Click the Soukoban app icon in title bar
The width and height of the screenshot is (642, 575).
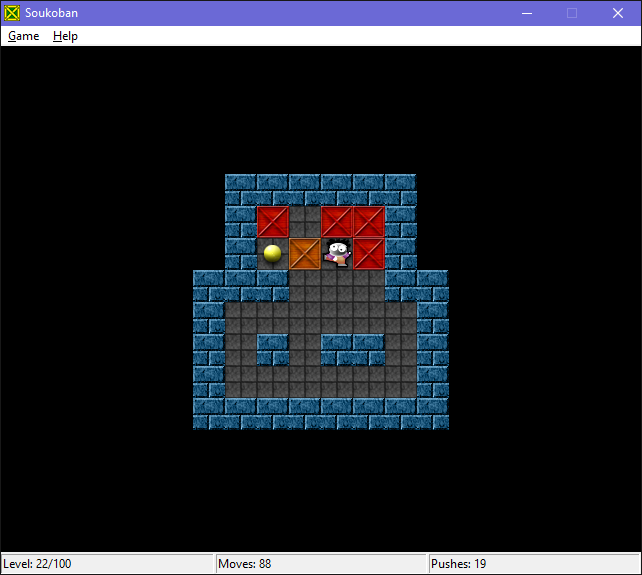[x=12, y=13]
